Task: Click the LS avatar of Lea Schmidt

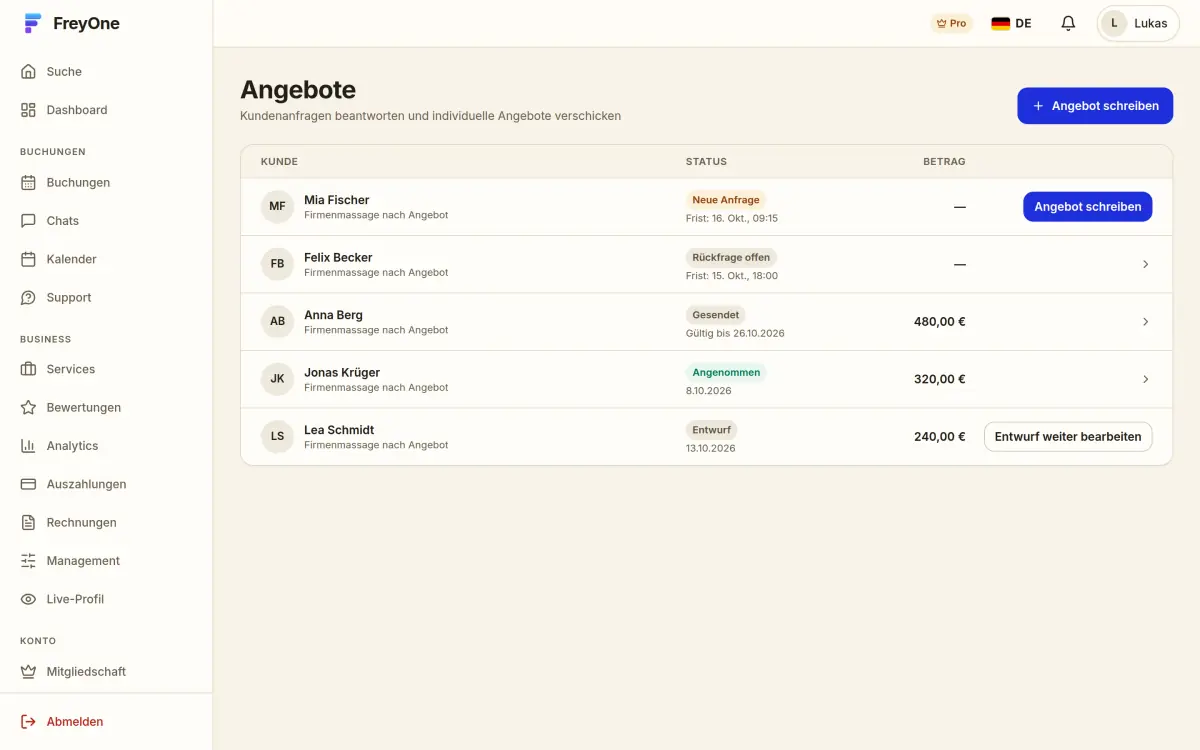Action: point(277,437)
